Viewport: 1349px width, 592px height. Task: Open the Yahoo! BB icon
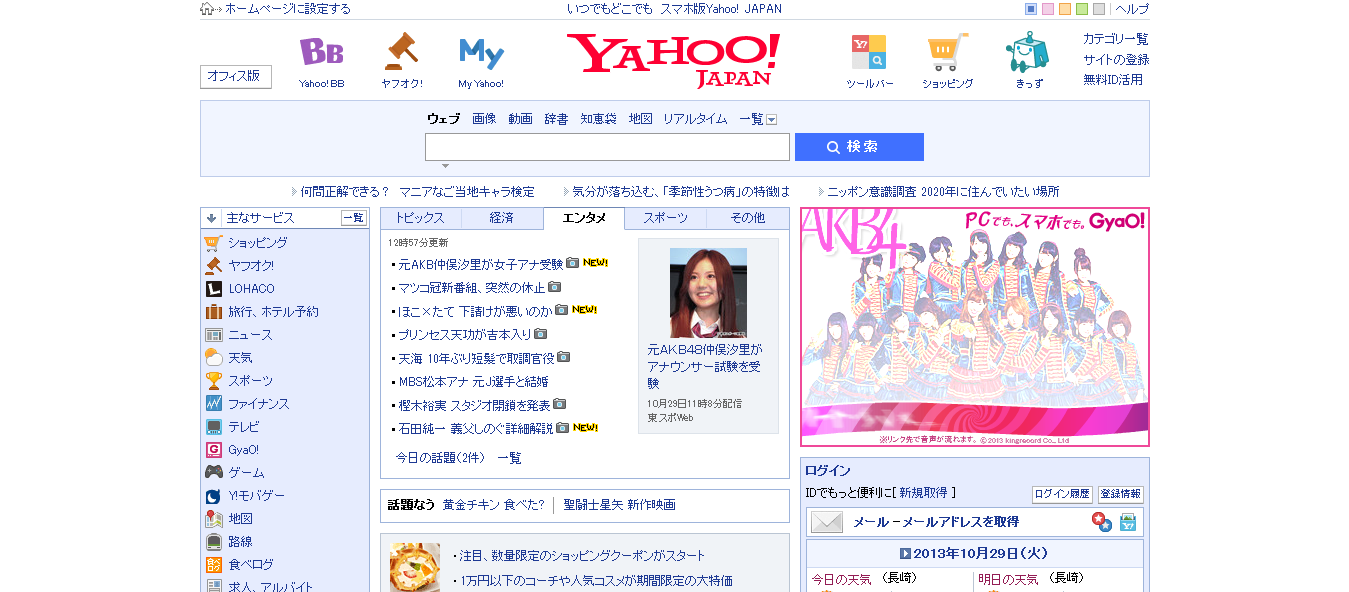(x=321, y=52)
